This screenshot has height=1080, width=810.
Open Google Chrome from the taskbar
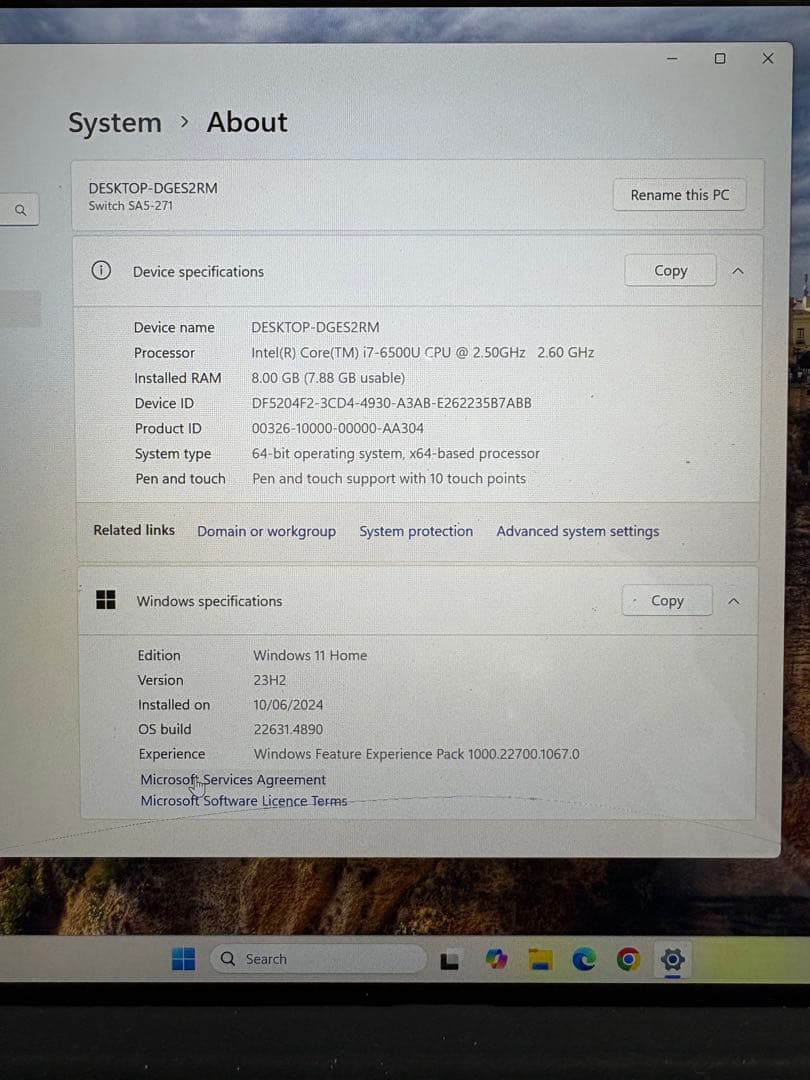tap(628, 958)
